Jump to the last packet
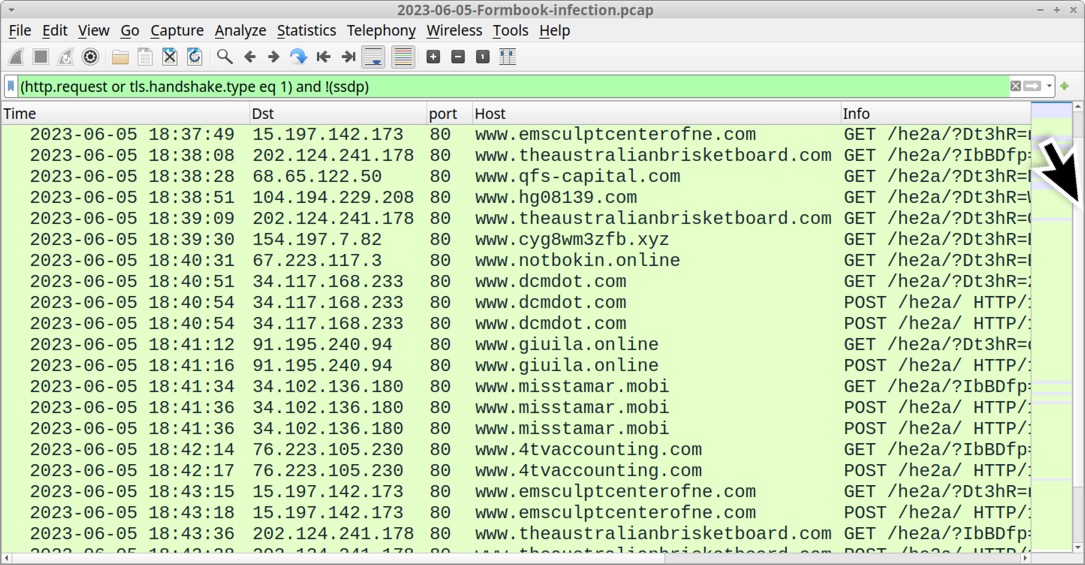1085x565 pixels. pyautogui.click(x=348, y=57)
